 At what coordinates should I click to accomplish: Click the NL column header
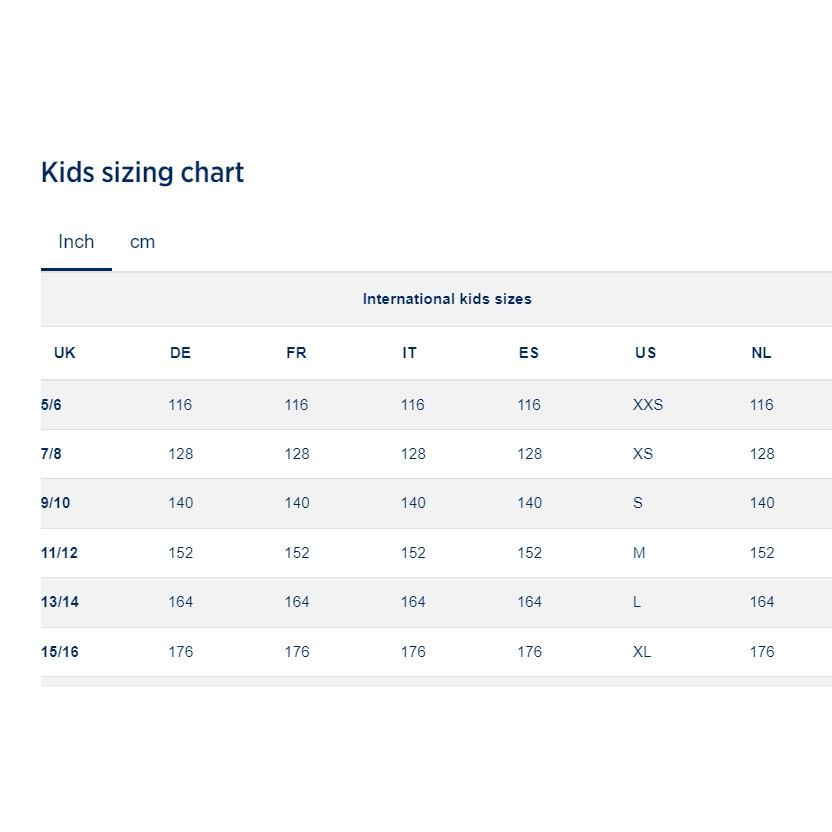(761, 353)
